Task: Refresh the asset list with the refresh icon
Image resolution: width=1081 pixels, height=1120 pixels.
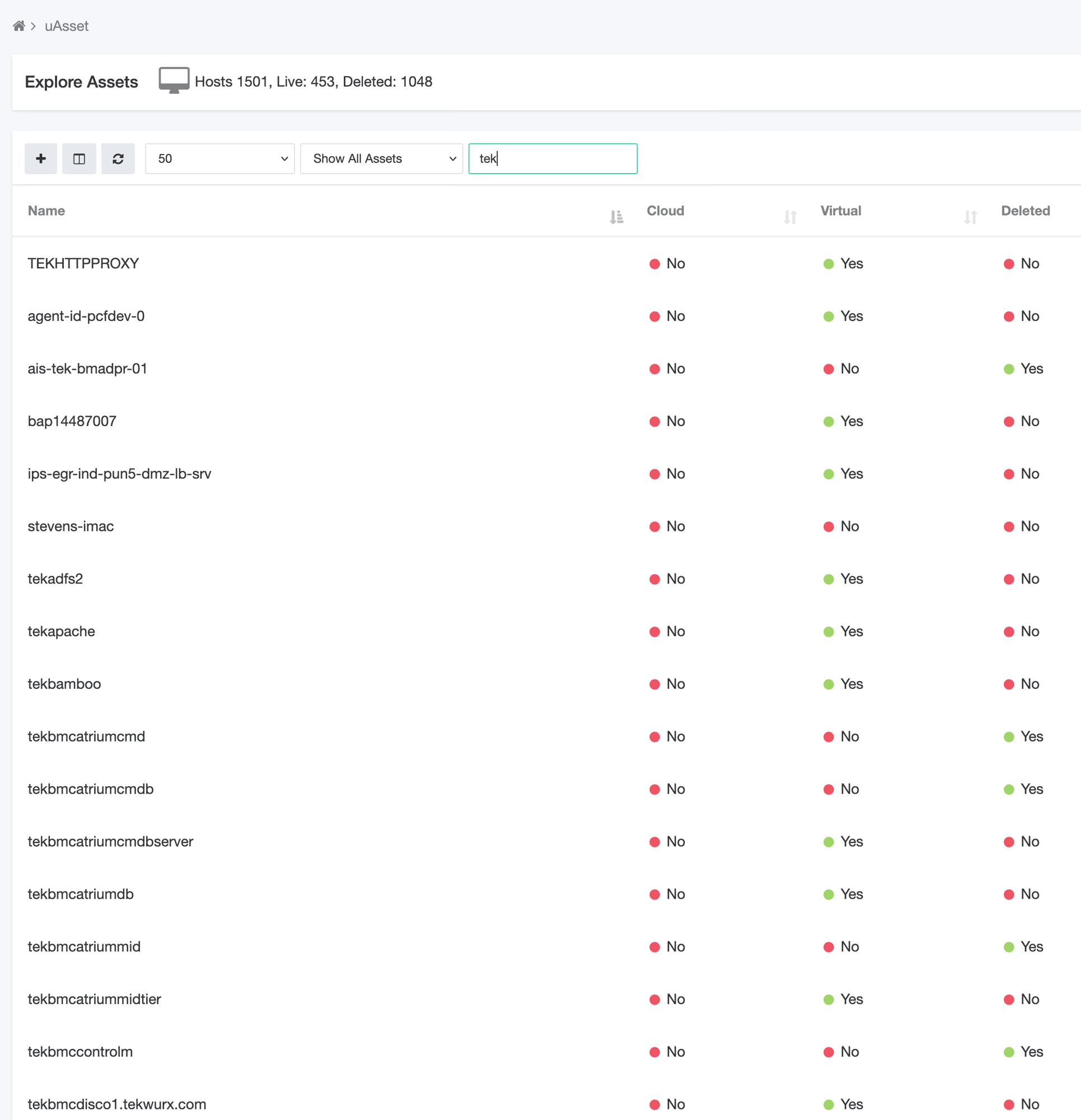Action: (x=118, y=158)
